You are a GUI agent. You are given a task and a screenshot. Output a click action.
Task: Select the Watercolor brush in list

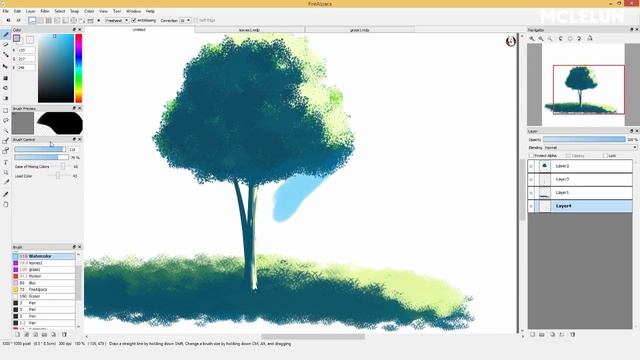tap(44, 256)
